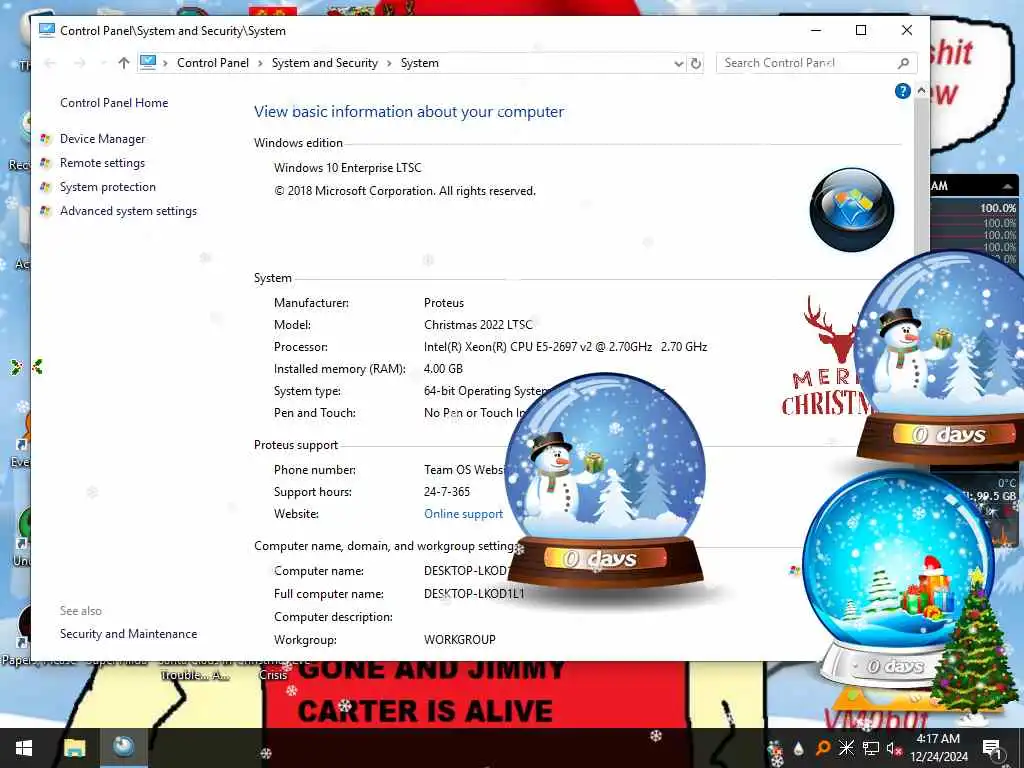
Task: Open System protection link
Action: pos(108,187)
